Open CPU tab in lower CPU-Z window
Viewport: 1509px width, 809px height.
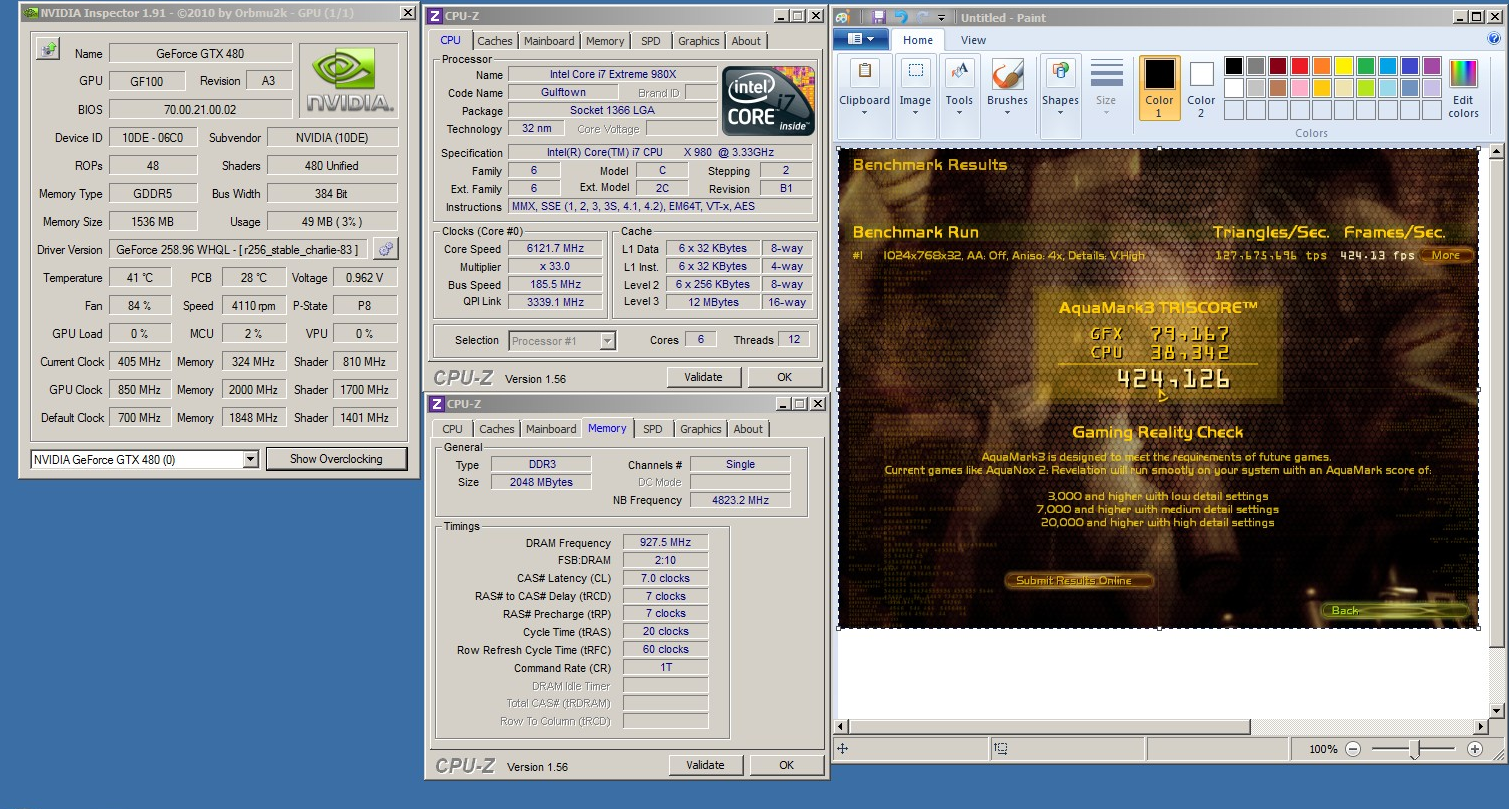pyautogui.click(x=453, y=429)
